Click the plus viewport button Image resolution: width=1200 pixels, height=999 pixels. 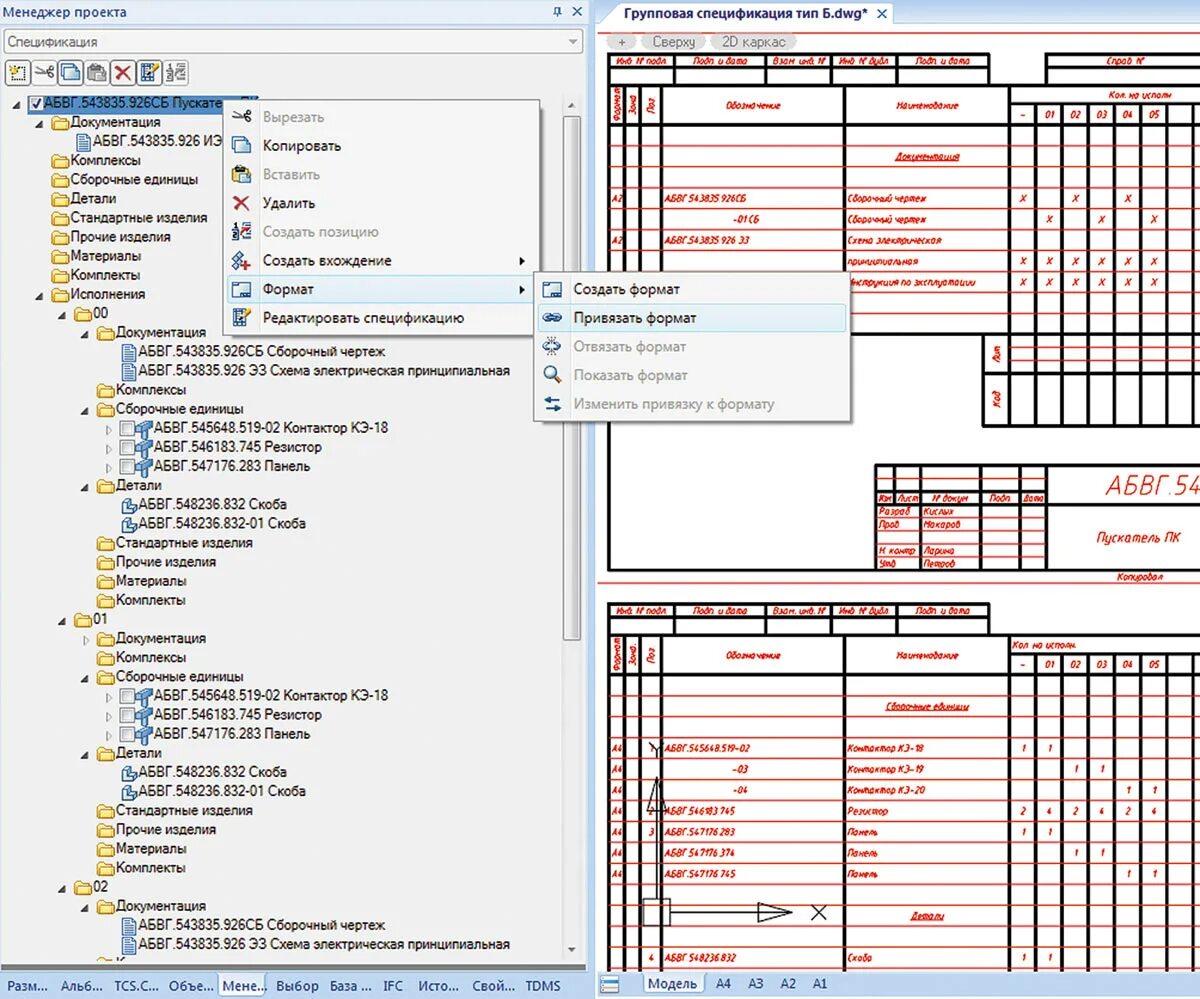click(x=622, y=42)
